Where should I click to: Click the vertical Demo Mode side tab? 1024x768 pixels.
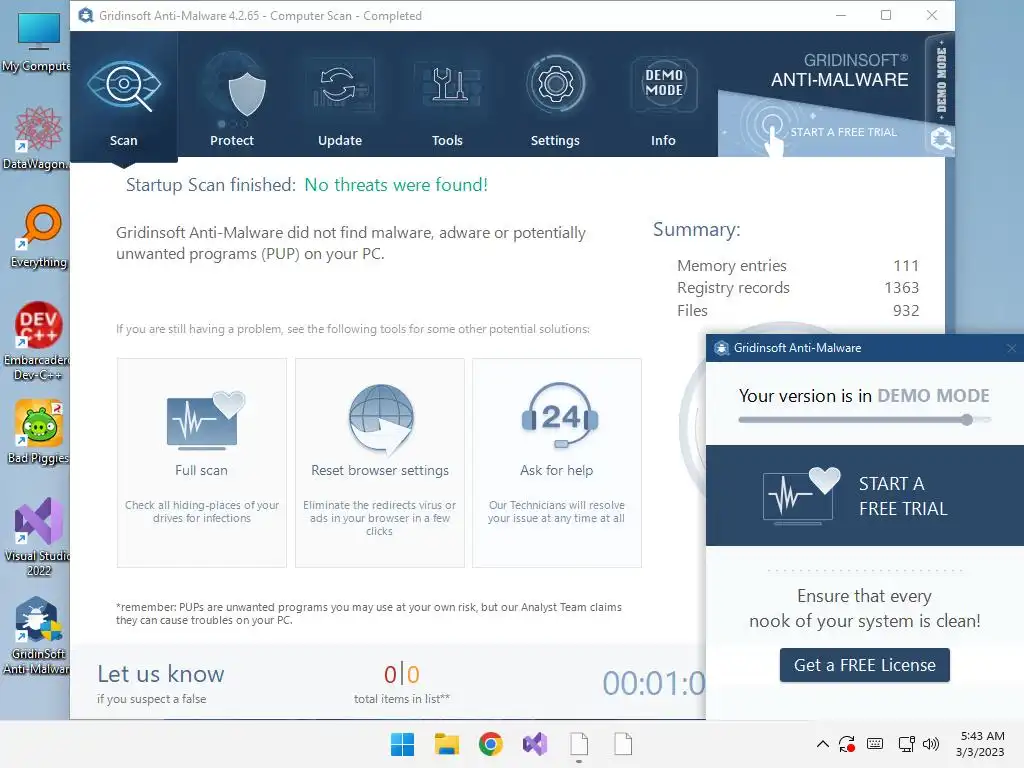(x=941, y=78)
